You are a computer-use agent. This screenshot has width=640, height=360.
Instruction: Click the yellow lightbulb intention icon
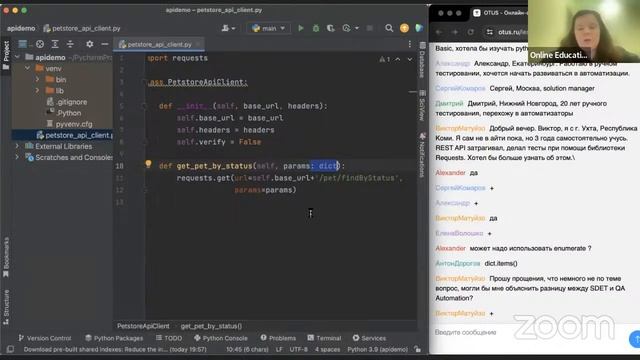148,164
